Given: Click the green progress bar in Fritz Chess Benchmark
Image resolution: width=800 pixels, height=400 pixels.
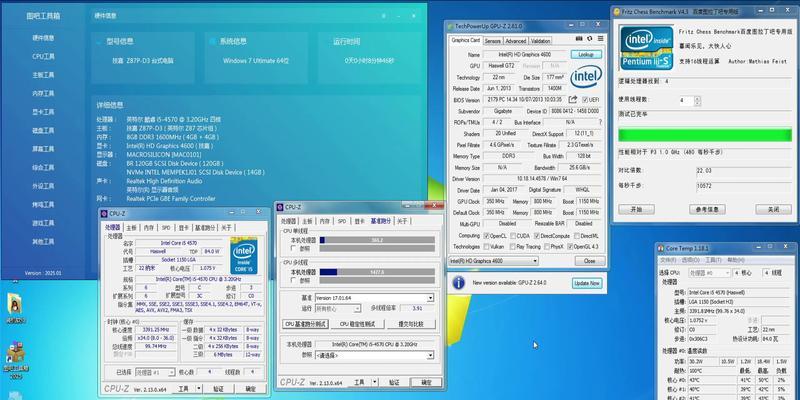Looking at the screenshot, I should (x=705, y=135).
